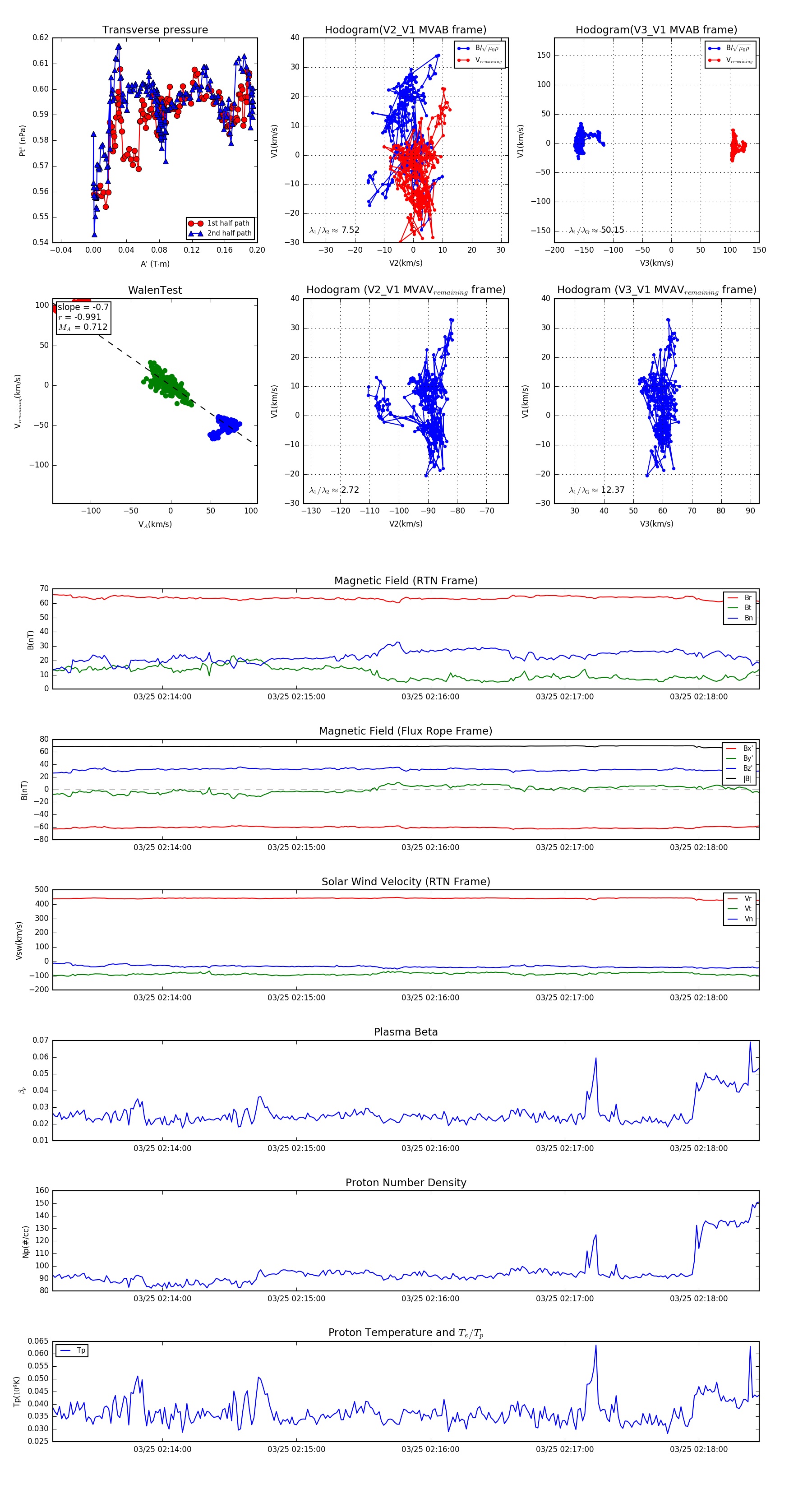Click the Proton Number Density chart title
This screenshot has width=812, height=1489.
click(x=406, y=1183)
